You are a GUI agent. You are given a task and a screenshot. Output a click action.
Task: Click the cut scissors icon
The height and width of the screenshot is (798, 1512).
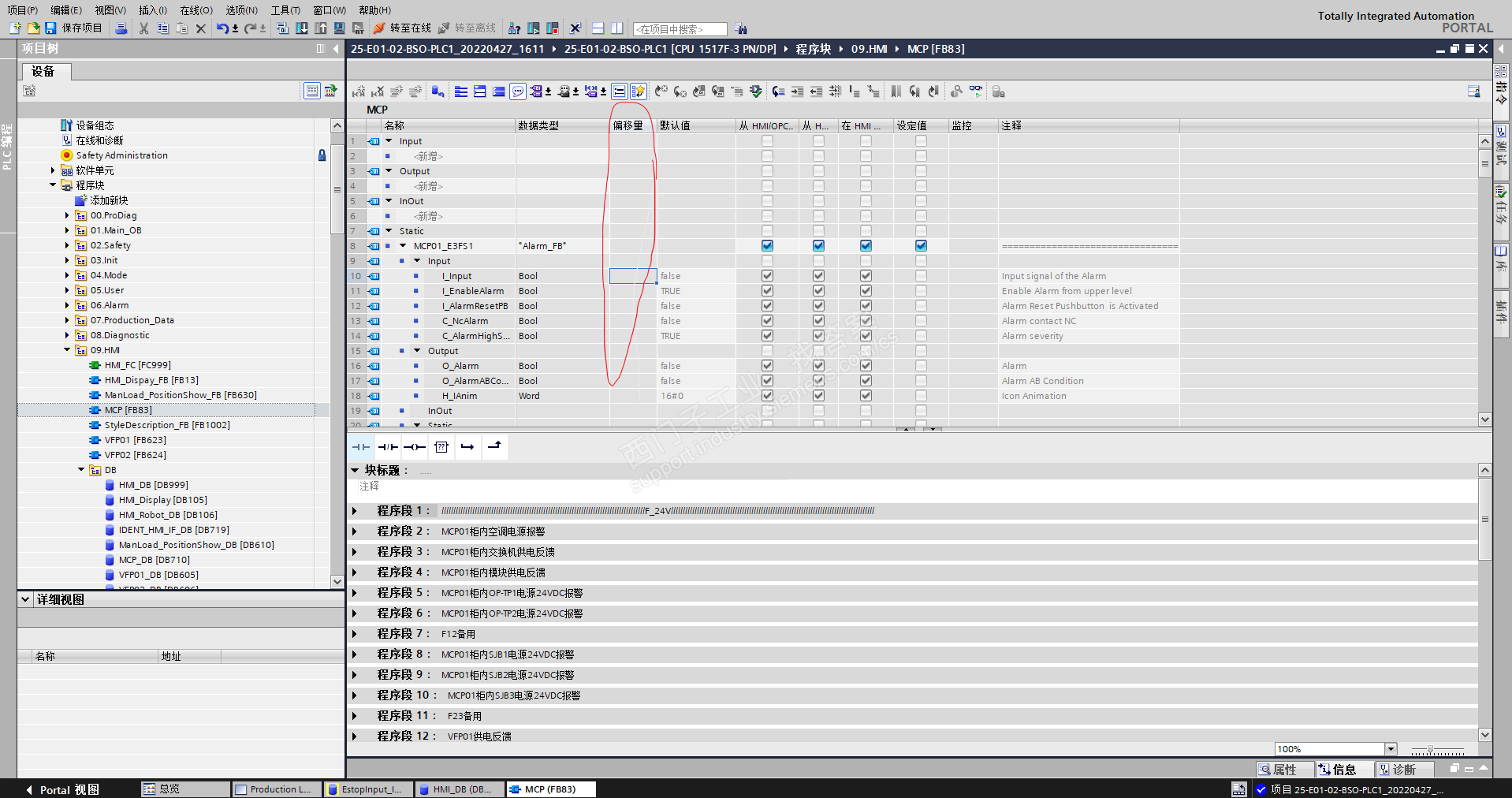click(x=143, y=28)
